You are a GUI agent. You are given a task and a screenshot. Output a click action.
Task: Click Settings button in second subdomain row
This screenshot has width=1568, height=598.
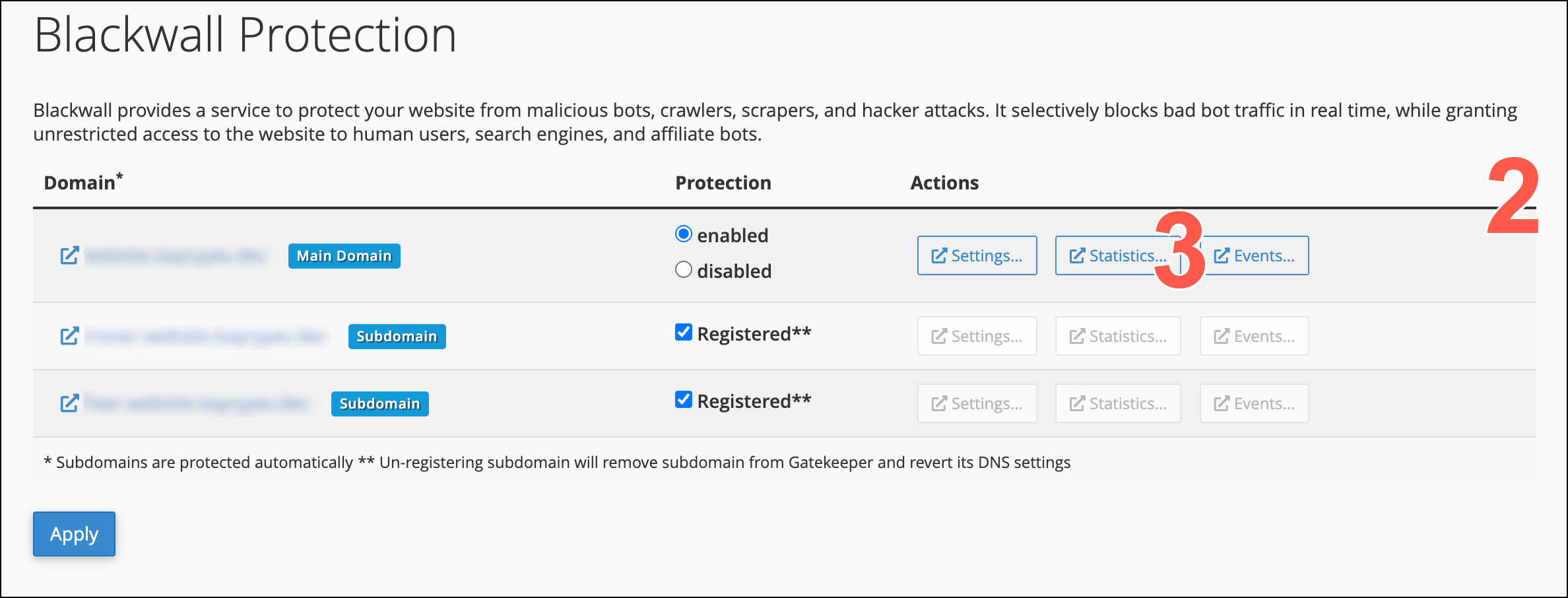(x=977, y=403)
